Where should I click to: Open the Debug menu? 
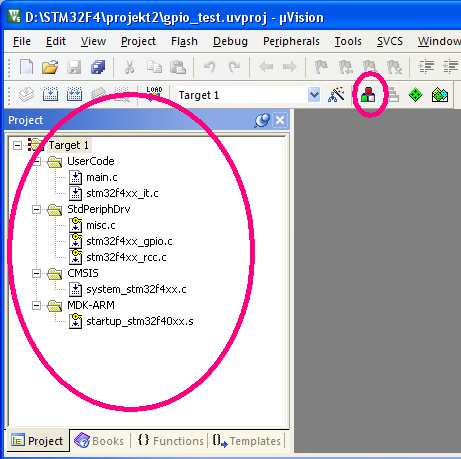(x=230, y=41)
